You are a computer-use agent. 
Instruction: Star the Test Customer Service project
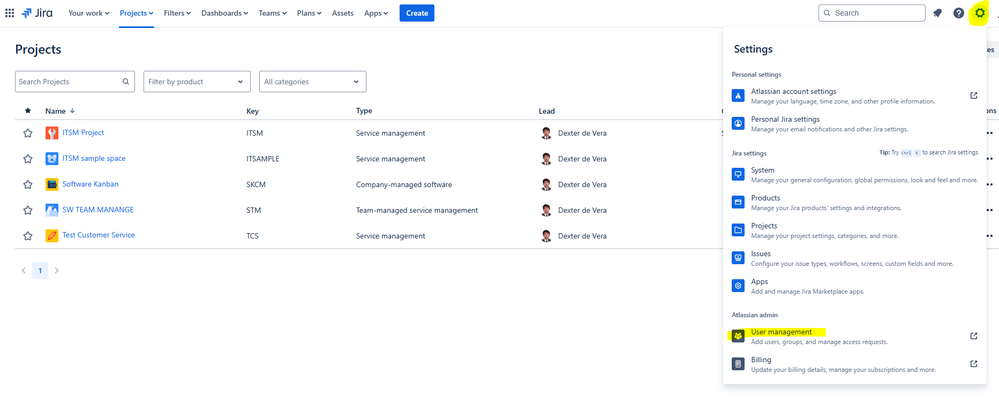pyautogui.click(x=27, y=236)
